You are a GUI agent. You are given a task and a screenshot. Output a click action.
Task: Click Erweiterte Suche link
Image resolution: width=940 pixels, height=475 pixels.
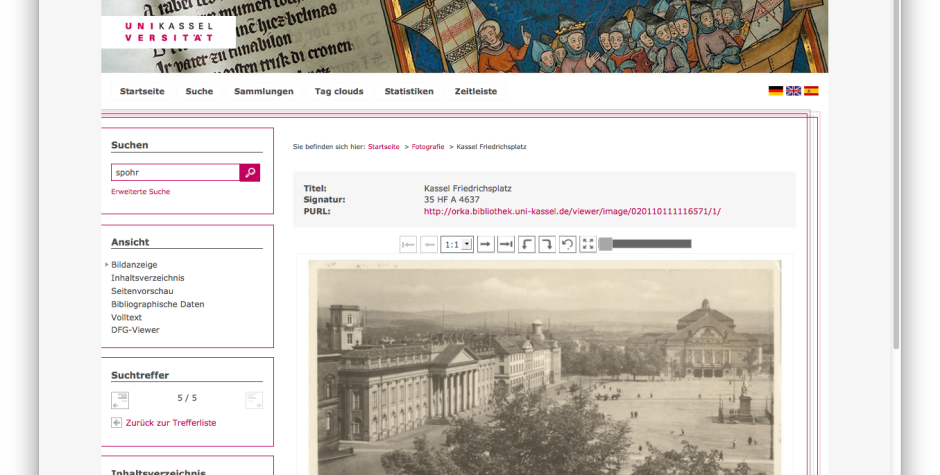(140, 192)
